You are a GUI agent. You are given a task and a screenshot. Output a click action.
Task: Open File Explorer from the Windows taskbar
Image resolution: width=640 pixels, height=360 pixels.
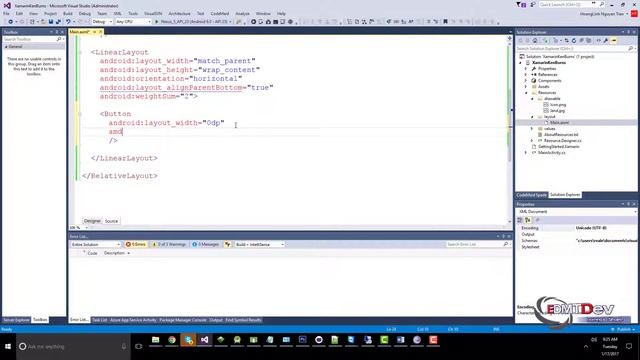pos(156,340)
